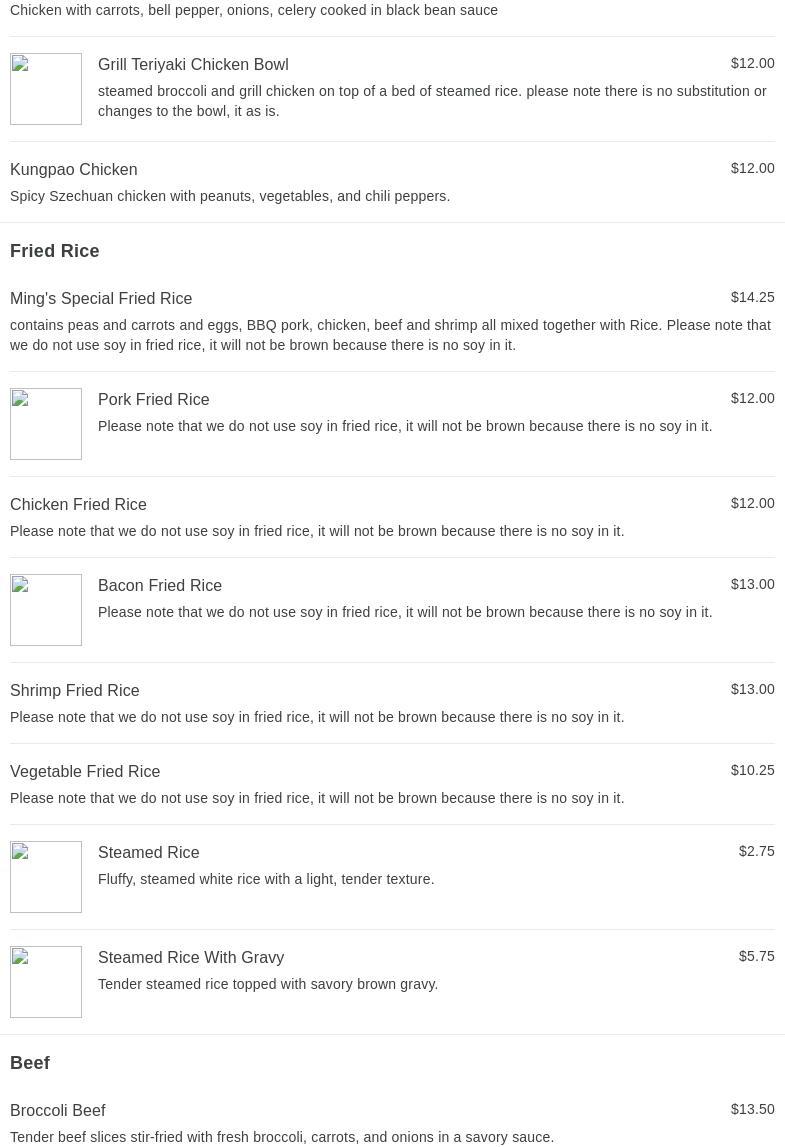
Task: Select the Kungpao Chicken menu item
Action: (392, 182)
